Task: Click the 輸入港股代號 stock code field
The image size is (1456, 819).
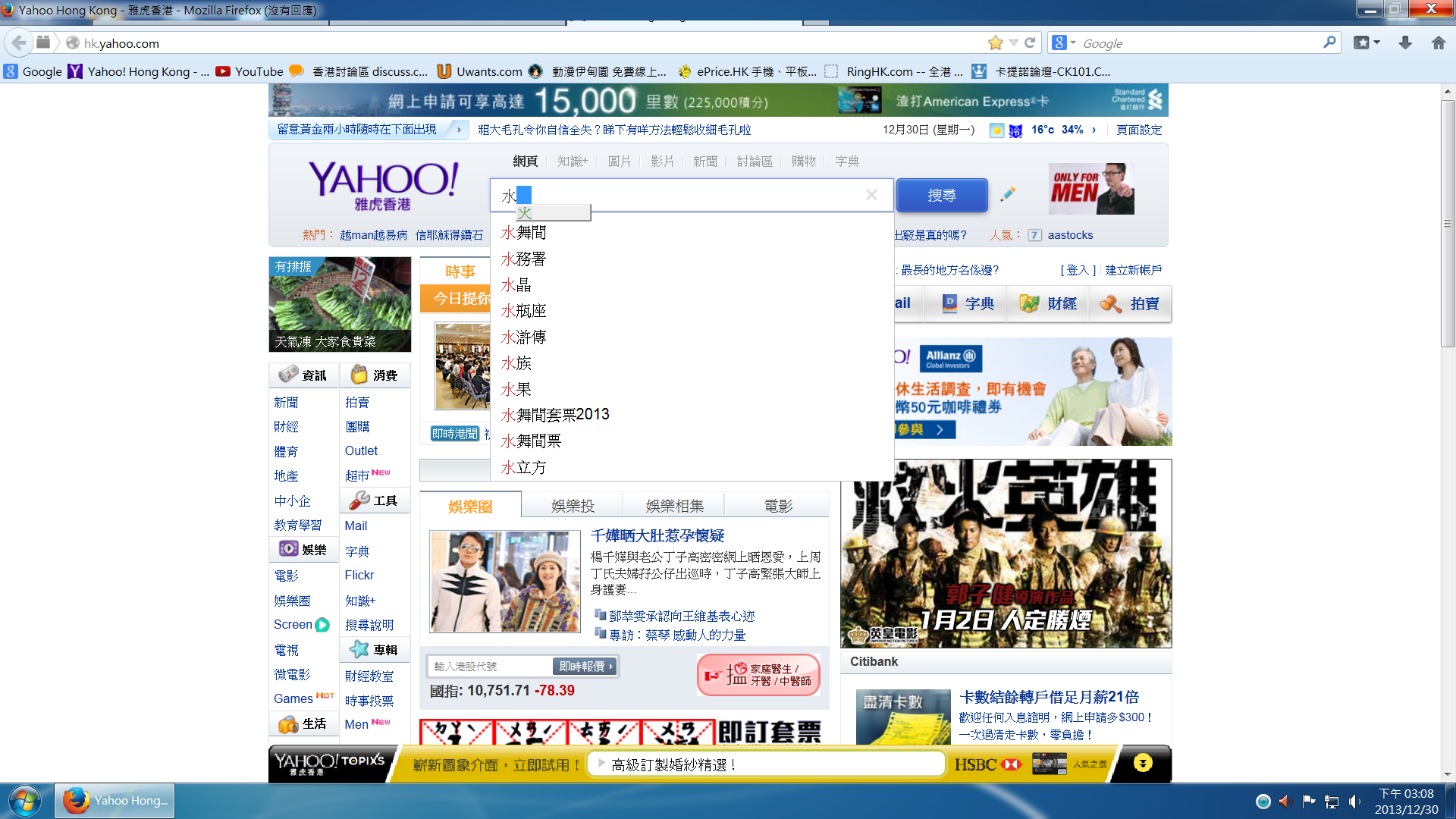Action: (x=490, y=667)
